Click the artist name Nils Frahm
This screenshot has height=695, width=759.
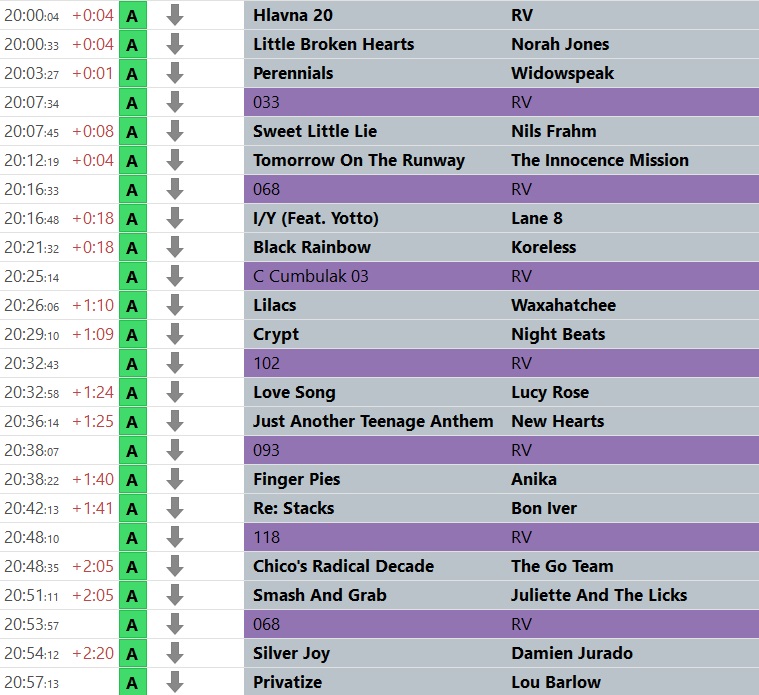(554, 131)
